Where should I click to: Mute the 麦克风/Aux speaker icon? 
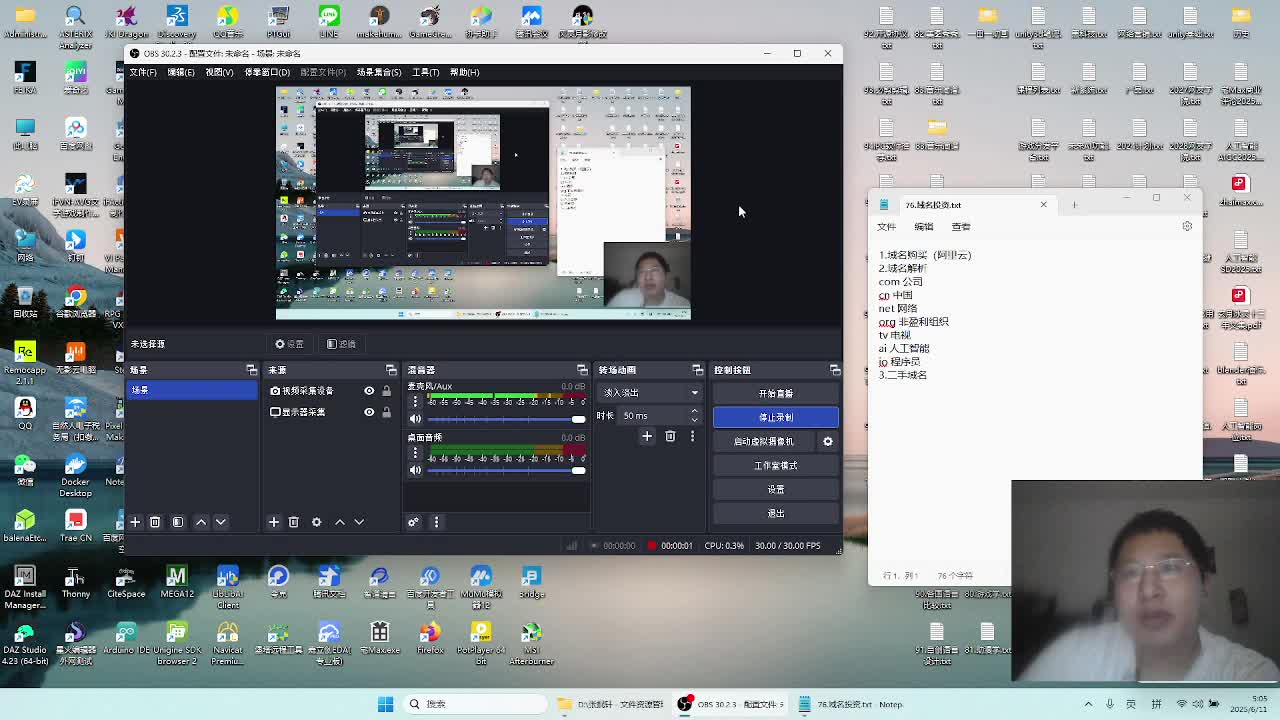pos(415,419)
